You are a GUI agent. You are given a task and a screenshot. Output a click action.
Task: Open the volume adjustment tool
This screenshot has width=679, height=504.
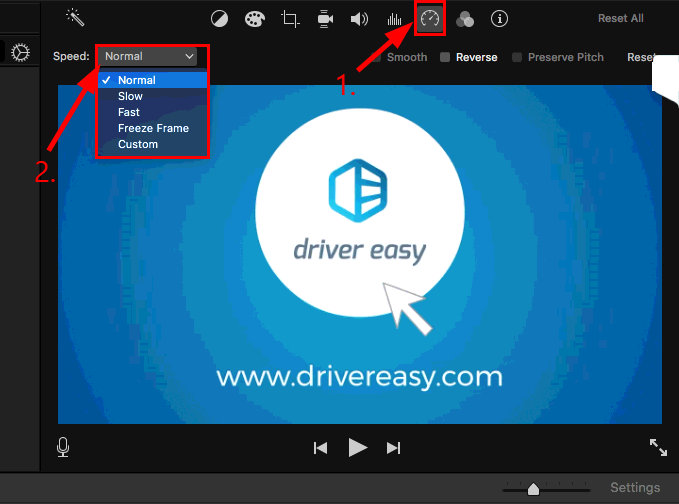[x=359, y=19]
